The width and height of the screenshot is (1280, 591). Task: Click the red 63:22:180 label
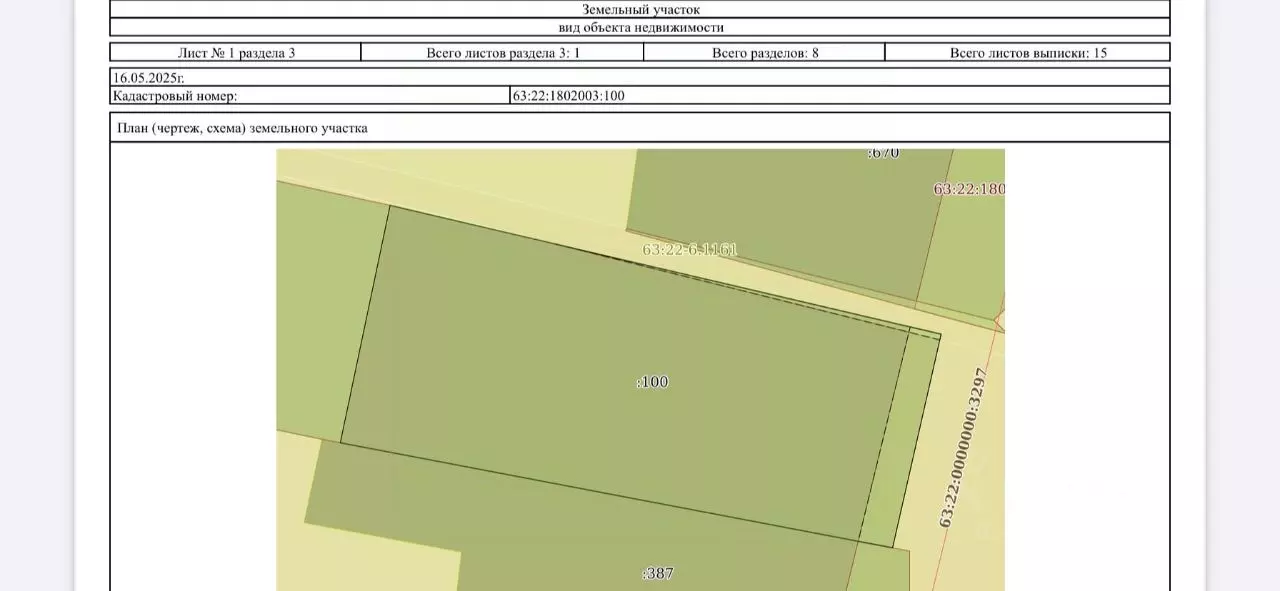969,188
